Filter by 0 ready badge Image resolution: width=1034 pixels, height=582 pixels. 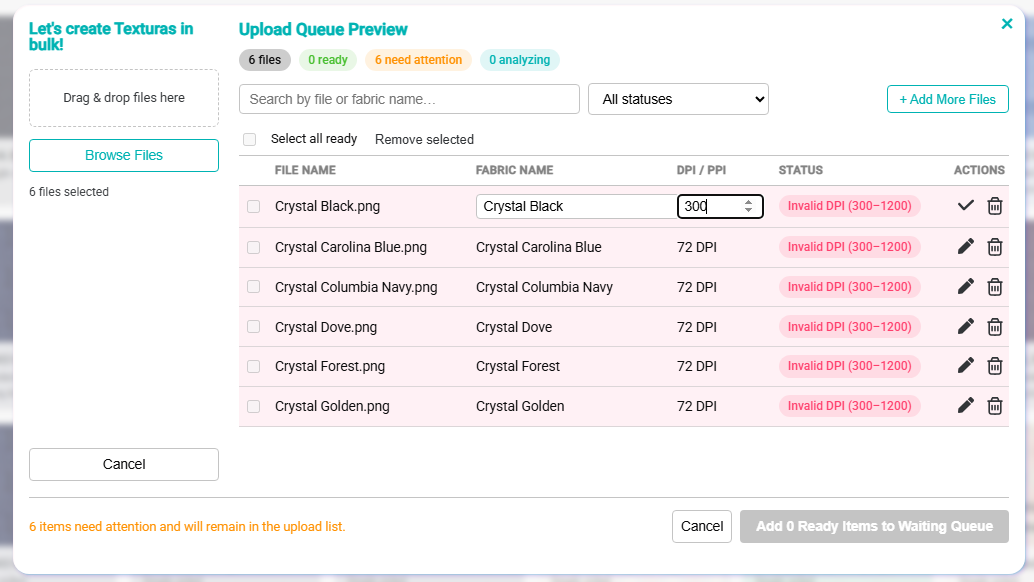[x=328, y=60]
